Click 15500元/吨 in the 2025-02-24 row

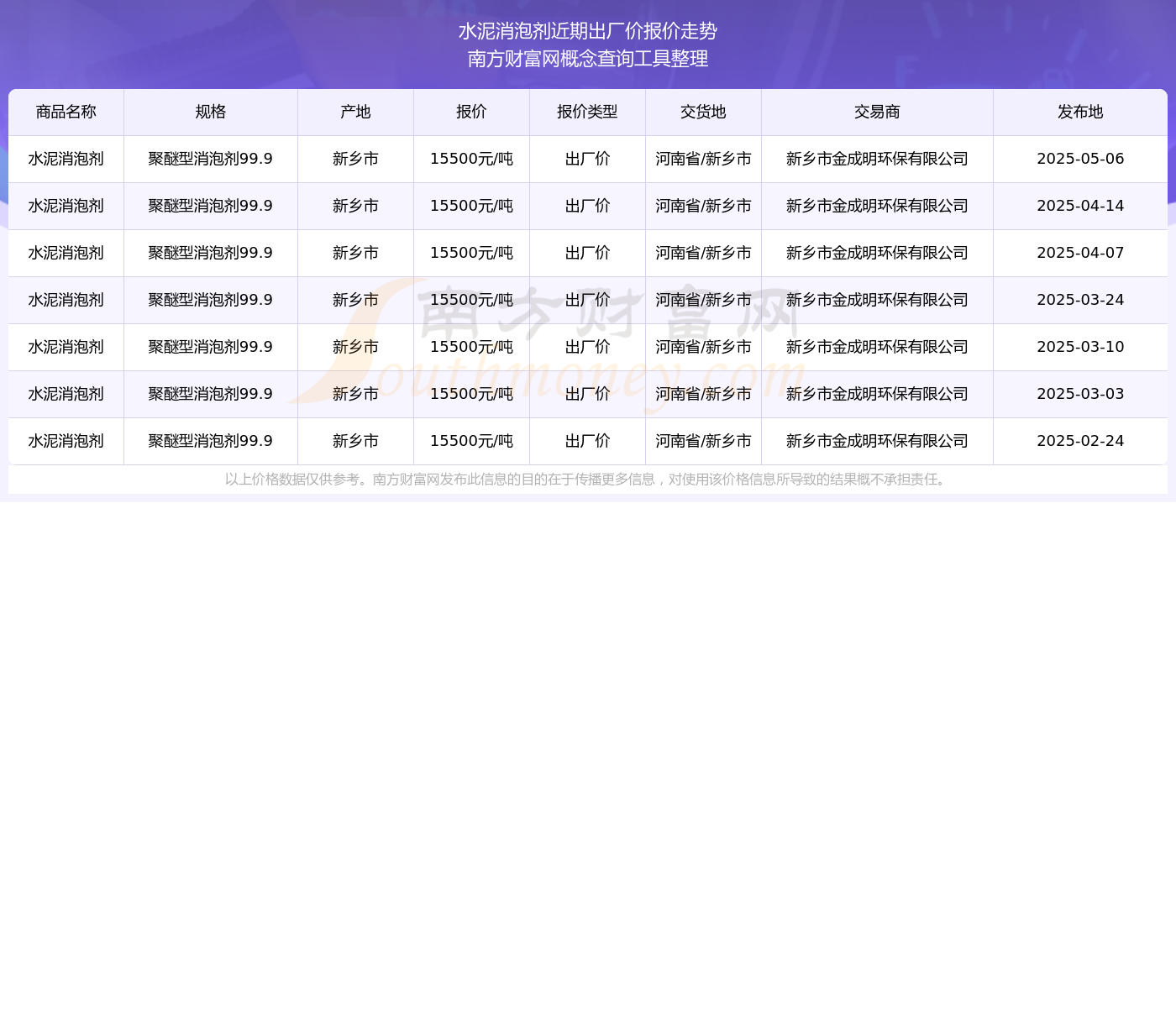click(471, 441)
